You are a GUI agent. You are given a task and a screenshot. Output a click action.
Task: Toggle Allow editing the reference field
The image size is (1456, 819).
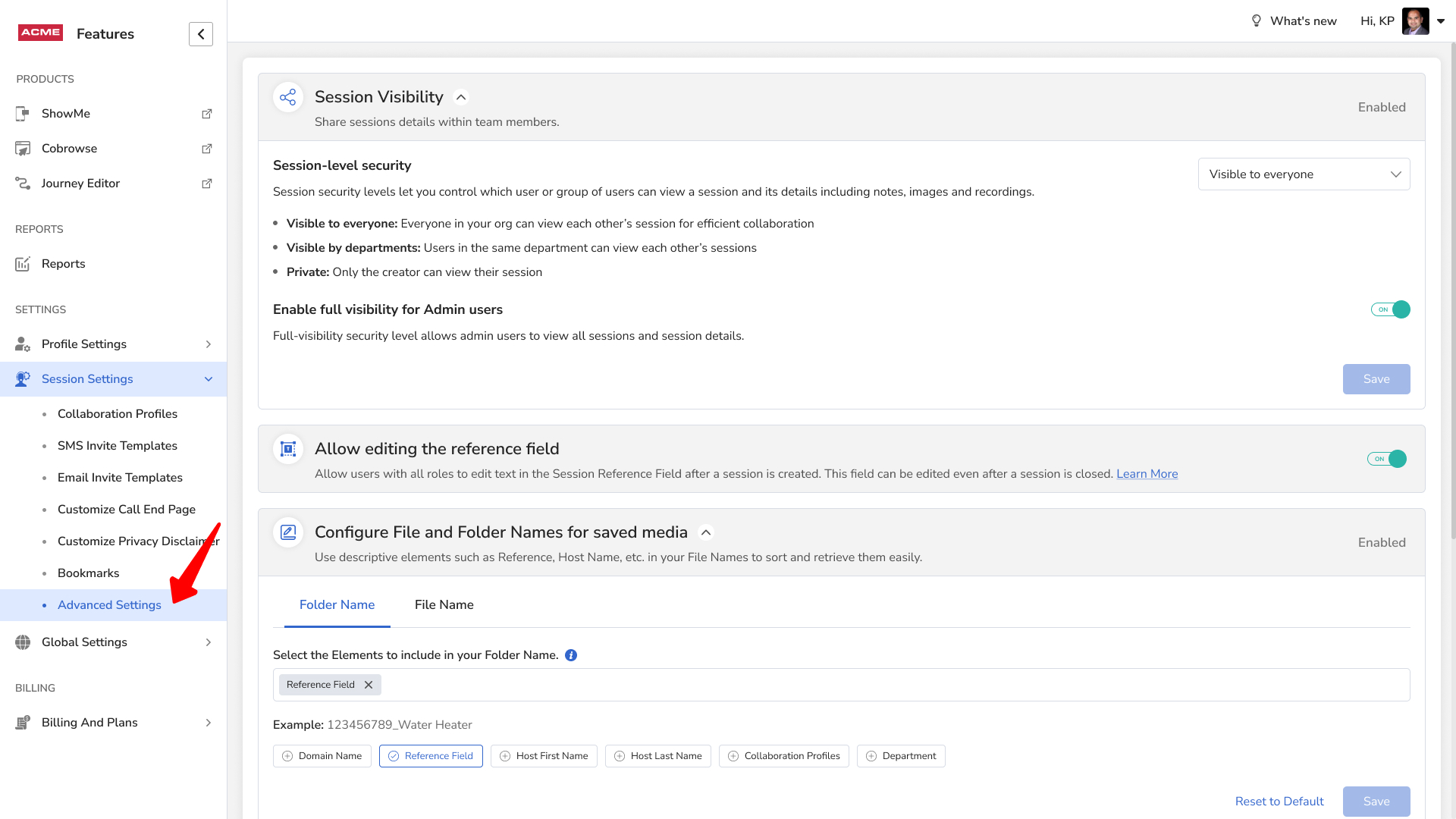coord(1387,459)
